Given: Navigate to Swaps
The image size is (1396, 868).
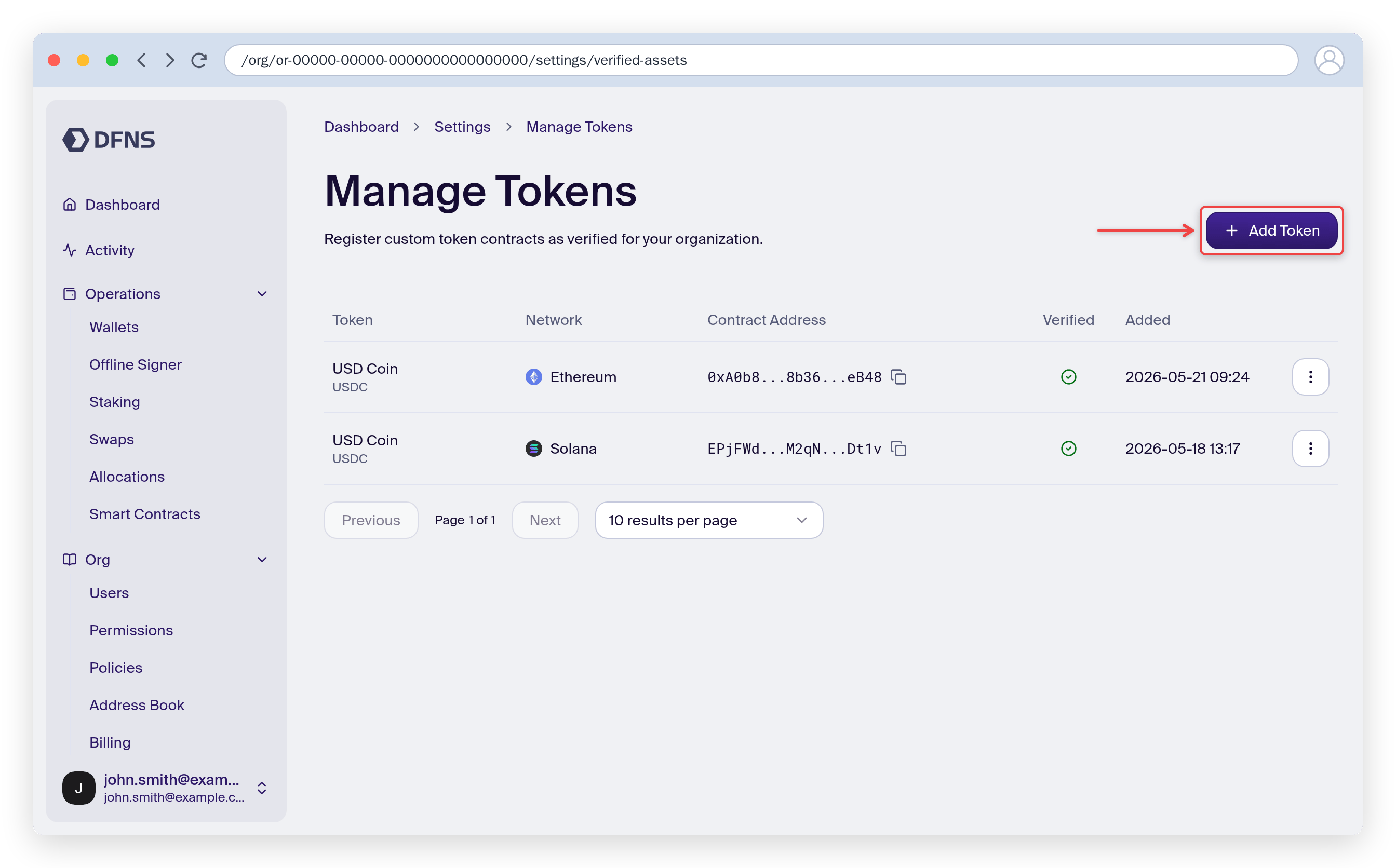Looking at the screenshot, I should [112, 439].
